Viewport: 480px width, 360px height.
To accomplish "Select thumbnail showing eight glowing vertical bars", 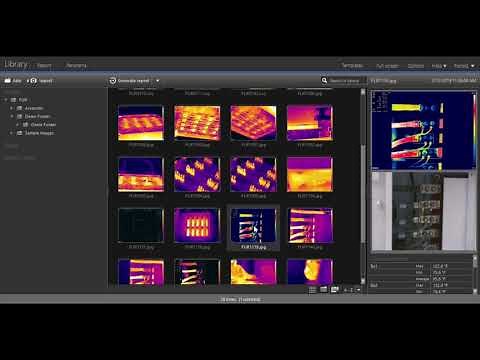I will [197, 225].
